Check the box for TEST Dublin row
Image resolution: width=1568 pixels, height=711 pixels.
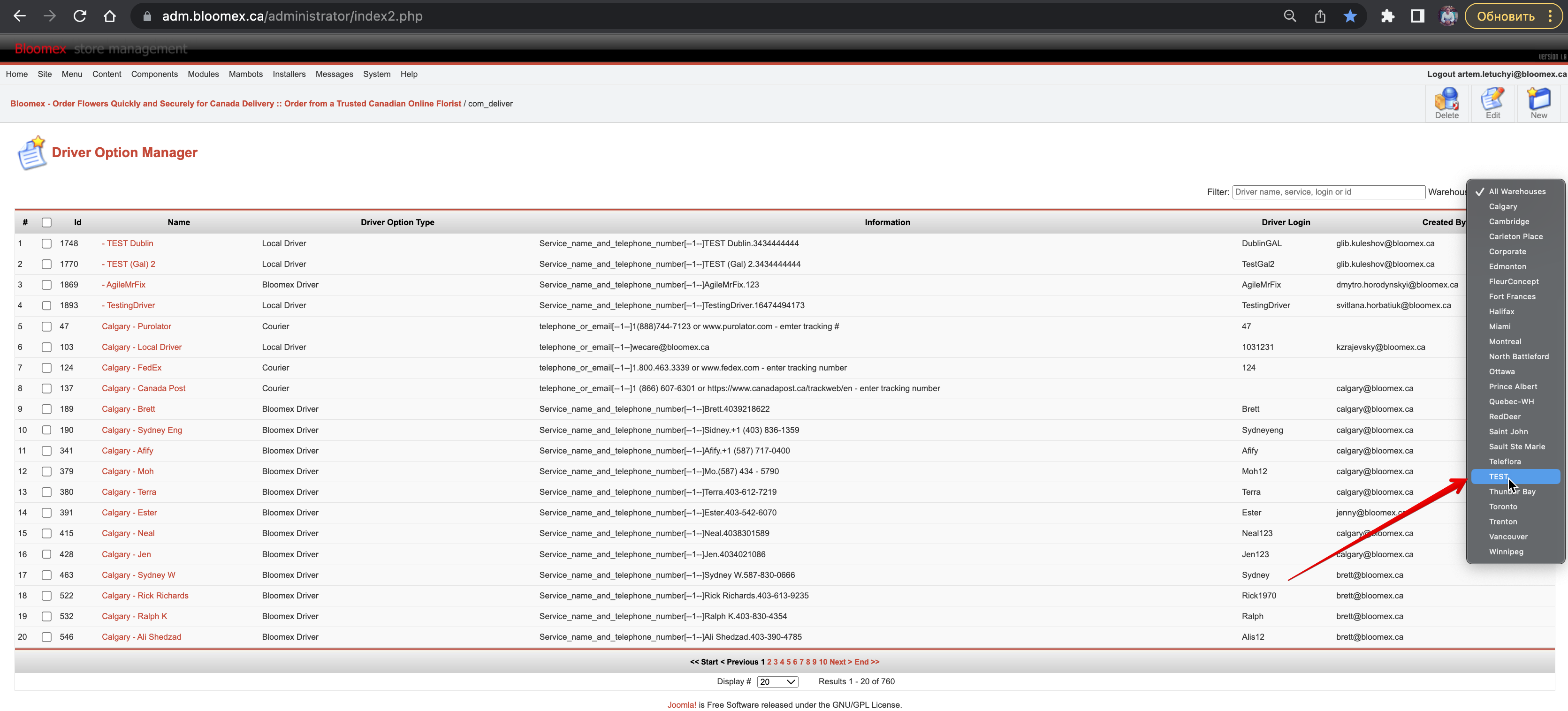pyautogui.click(x=46, y=243)
